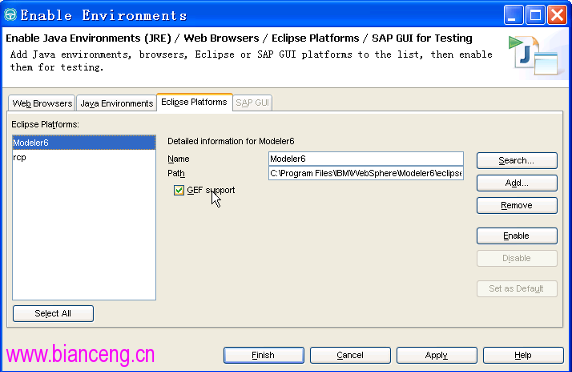Click the Java environment wizard banner icon
The width and height of the screenshot is (572, 372).
pyautogui.click(x=533, y=55)
